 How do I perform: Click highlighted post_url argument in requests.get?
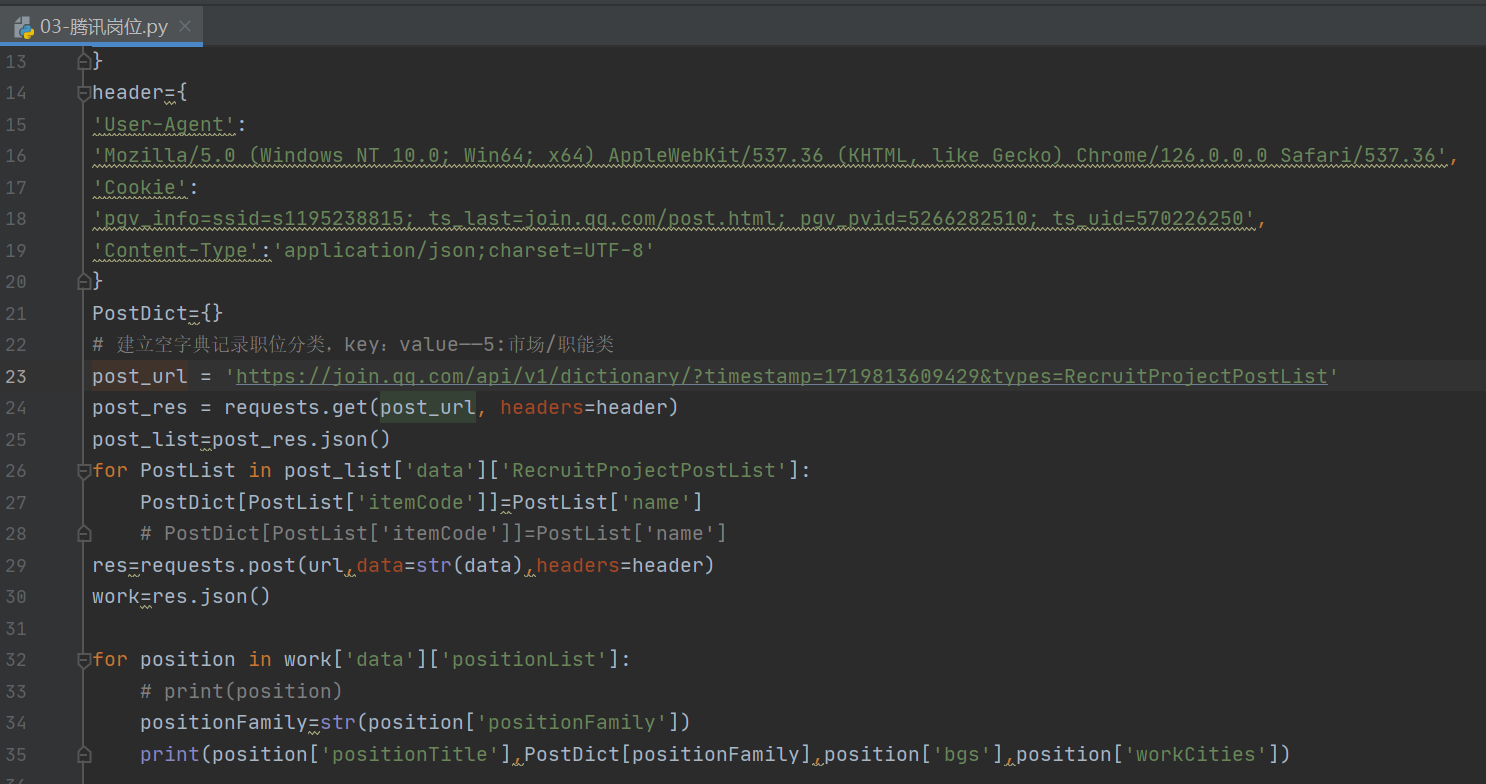coord(427,408)
